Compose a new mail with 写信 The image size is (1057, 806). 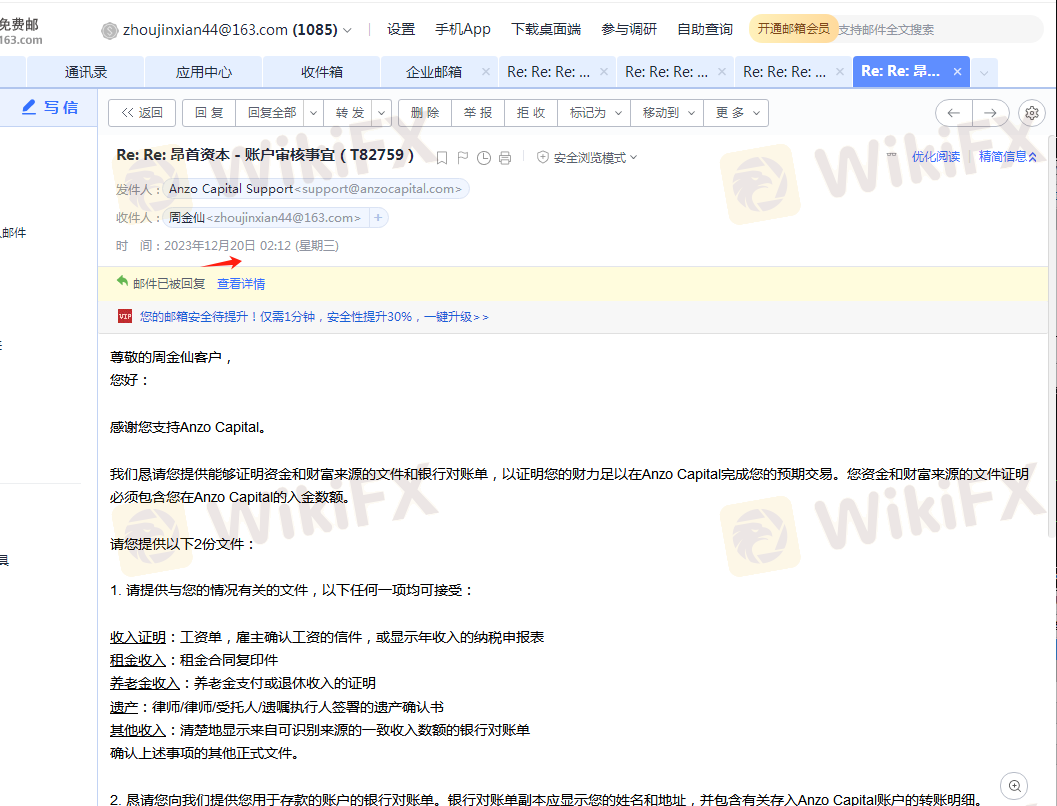pyautogui.click(x=49, y=107)
